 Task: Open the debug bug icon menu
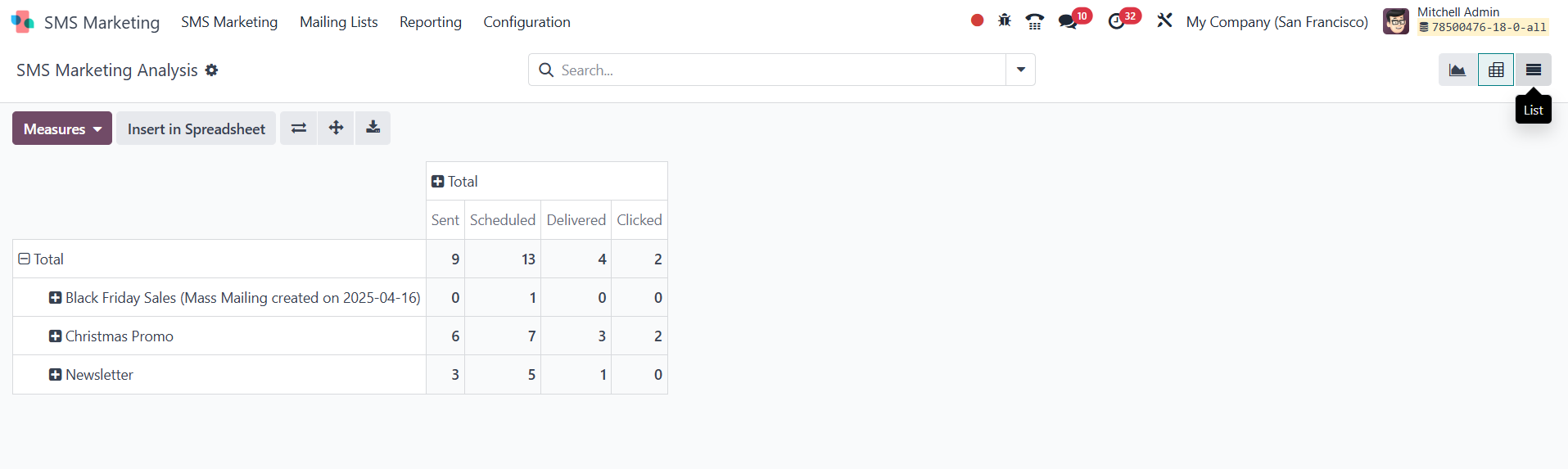point(1005,21)
